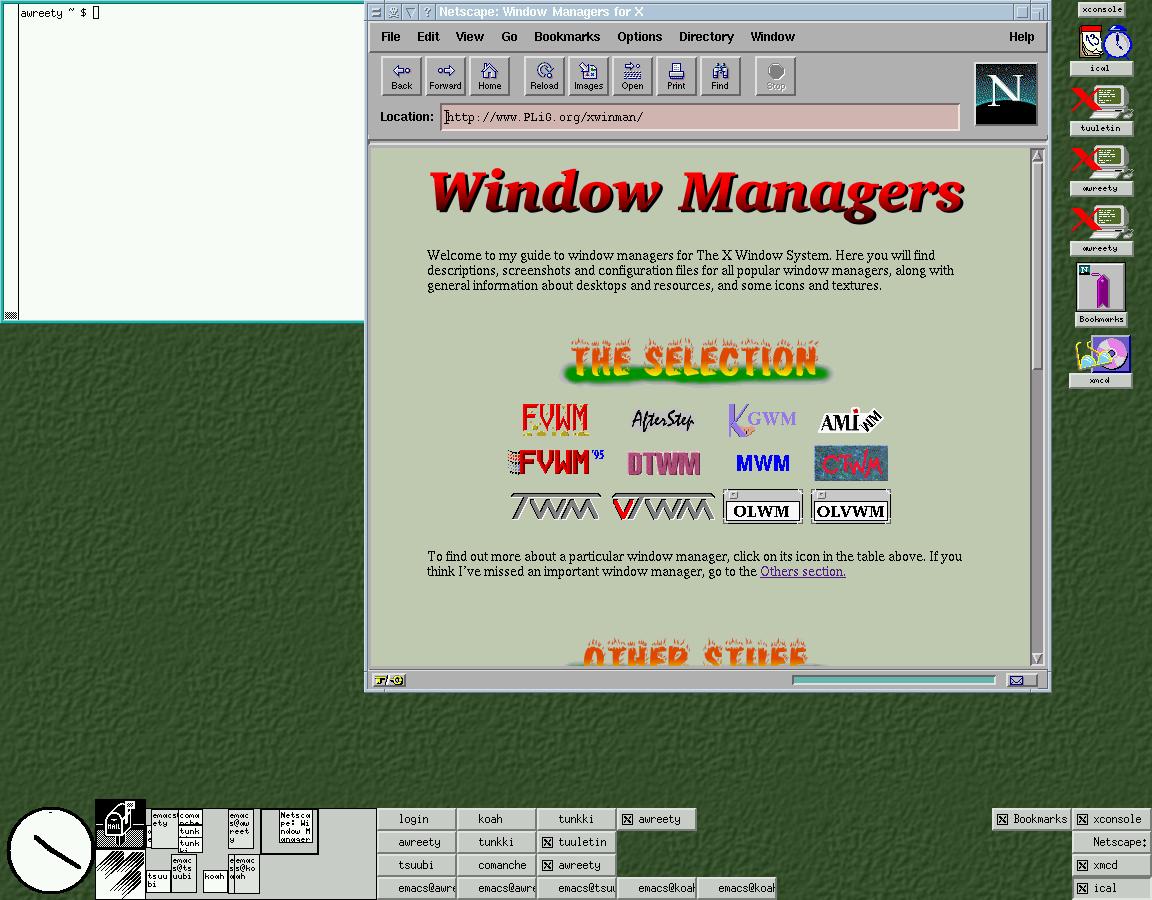This screenshot has height=900, width=1152.
Task: Click inside the xterm terminal prompt area
Action: [191, 162]
